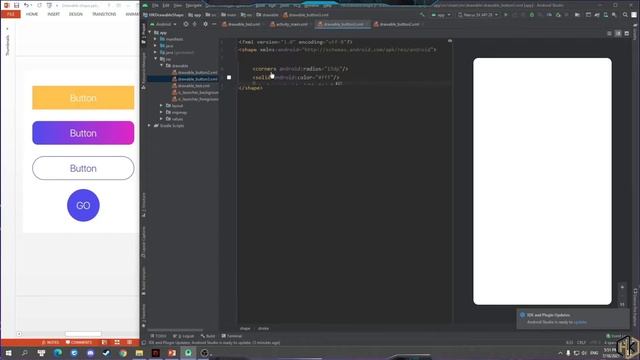This screenshot has width=640, height=360.
Task: Collapse the drawable folder
Action: pos(162,66)
